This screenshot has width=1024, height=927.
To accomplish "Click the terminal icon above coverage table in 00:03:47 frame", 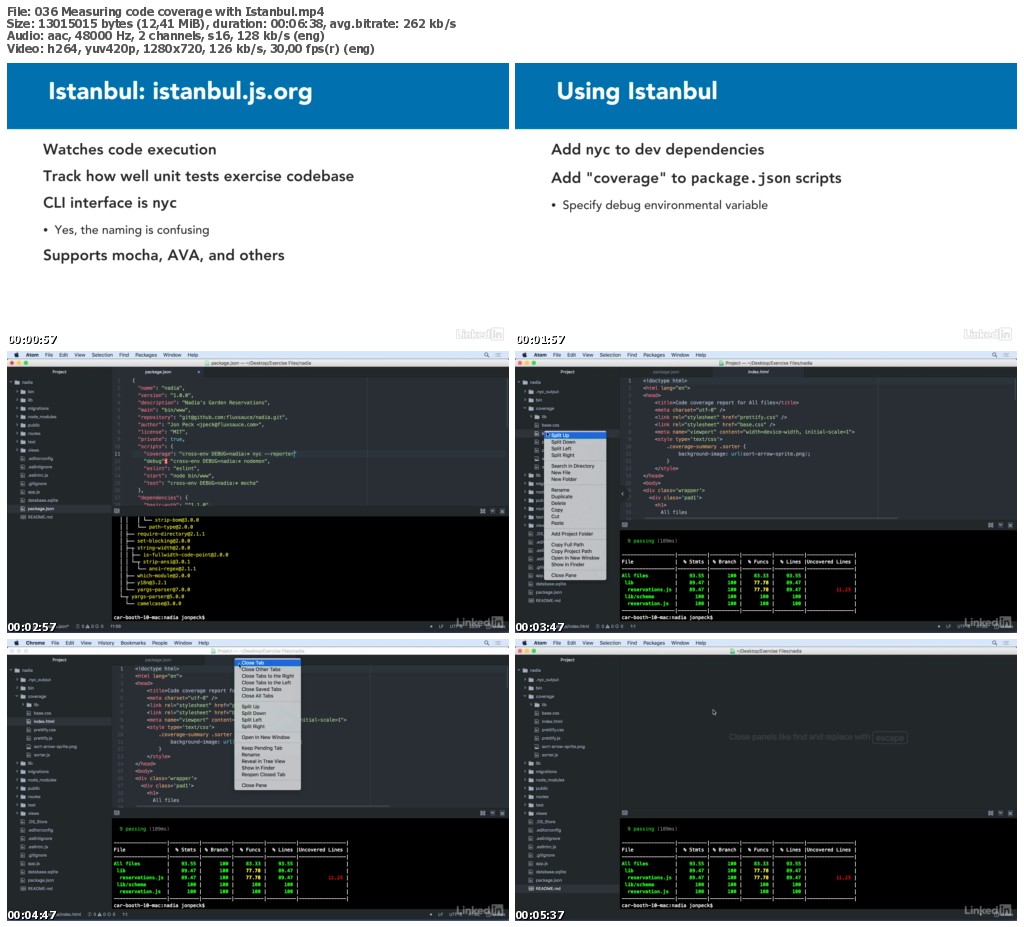I will (x=625, y=525).
